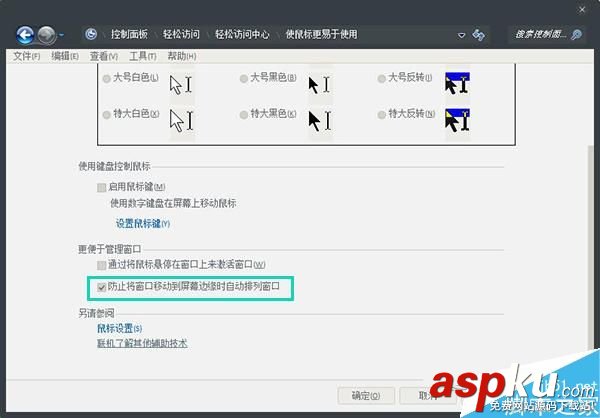Open 联机了解其他辅助技术 link
The height and width of the screenshot is (418, 600).
click(142, 343)
